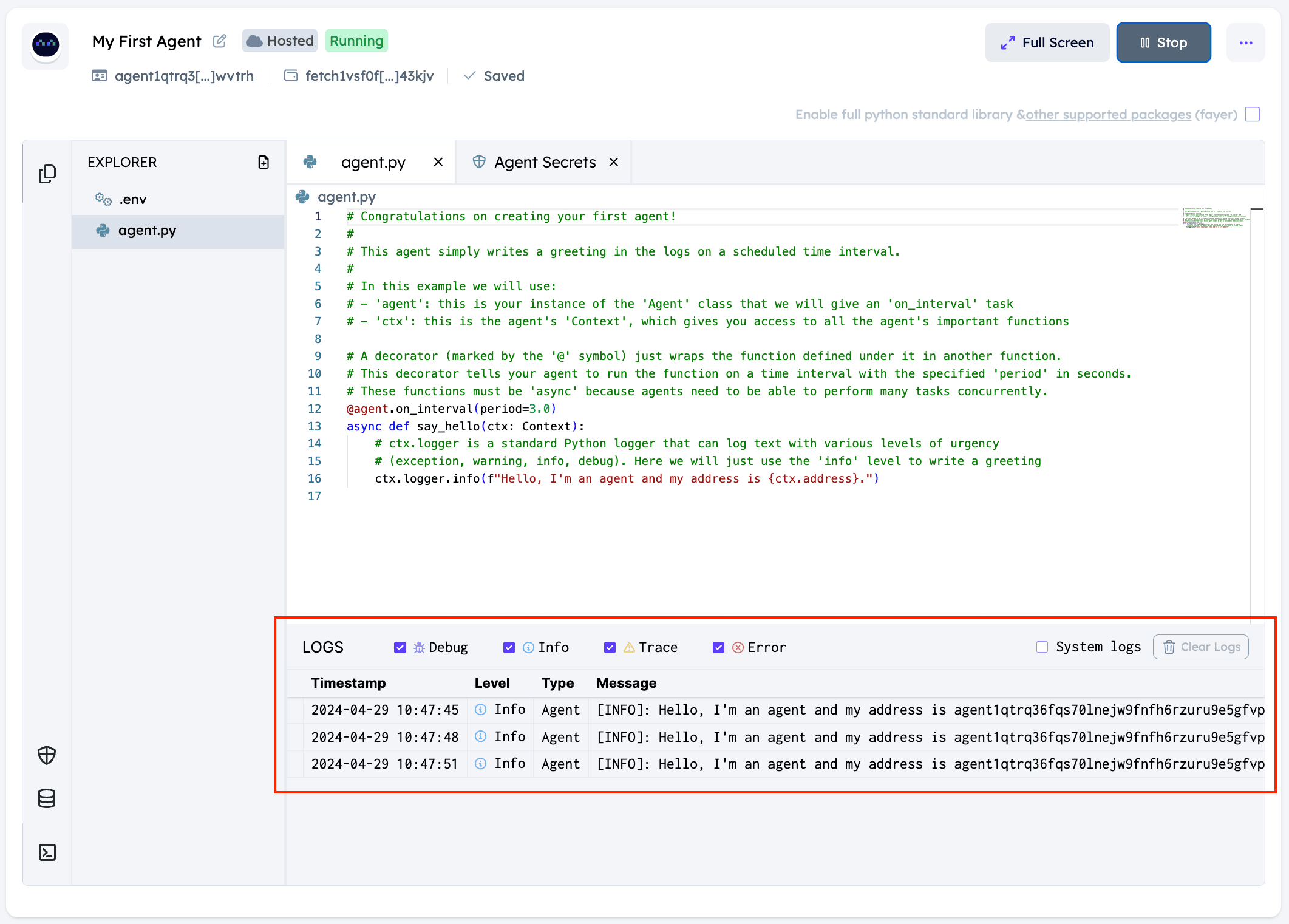Place cursor on code line 12 decorator
1289x924 pixels.
point(451,409)
